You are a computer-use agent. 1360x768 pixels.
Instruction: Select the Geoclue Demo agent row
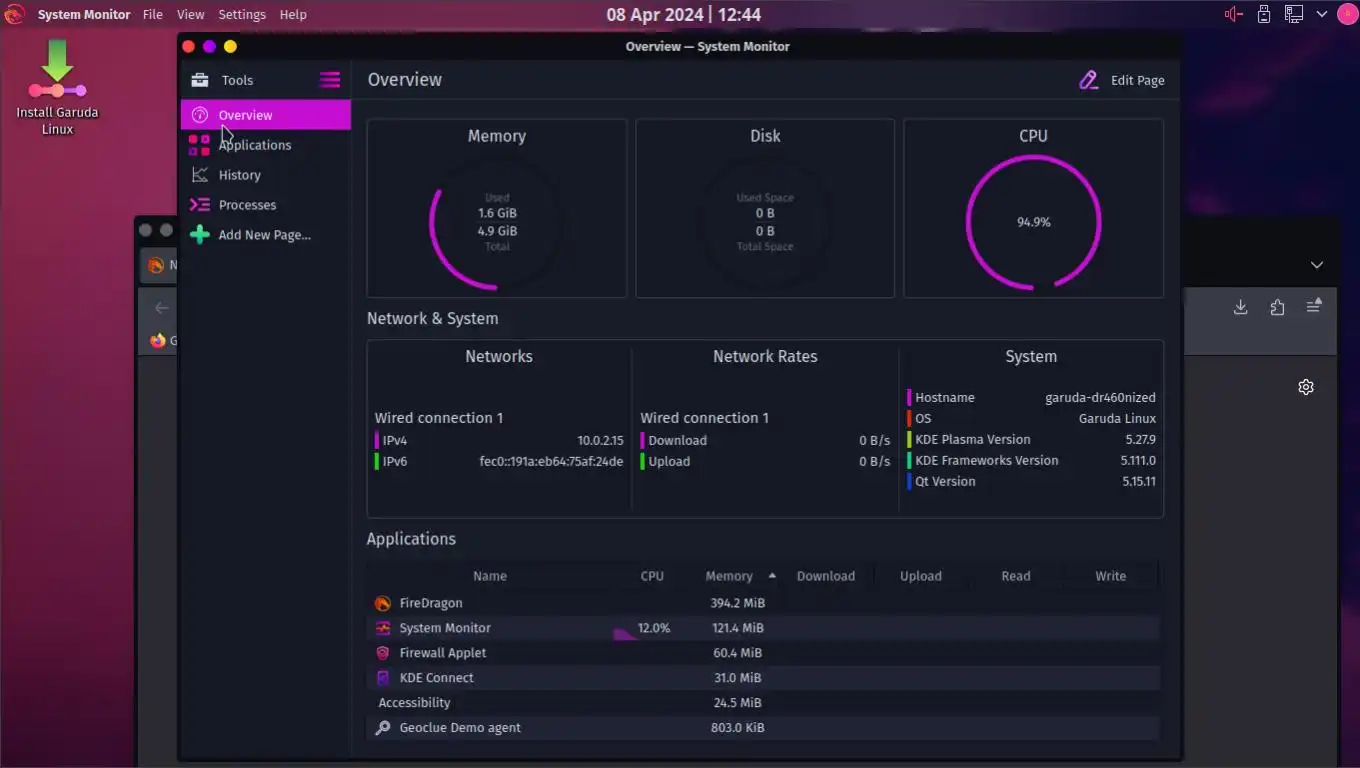pyautogui.click(x=765, y=728)
